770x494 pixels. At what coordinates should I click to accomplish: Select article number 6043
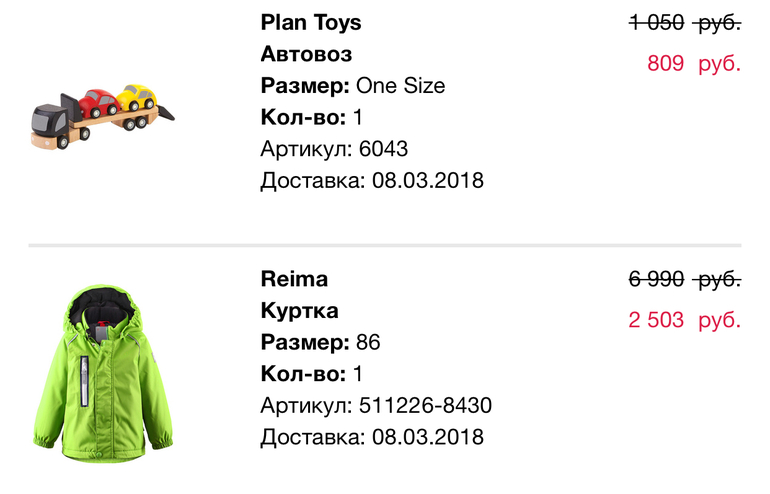[334, 150]
